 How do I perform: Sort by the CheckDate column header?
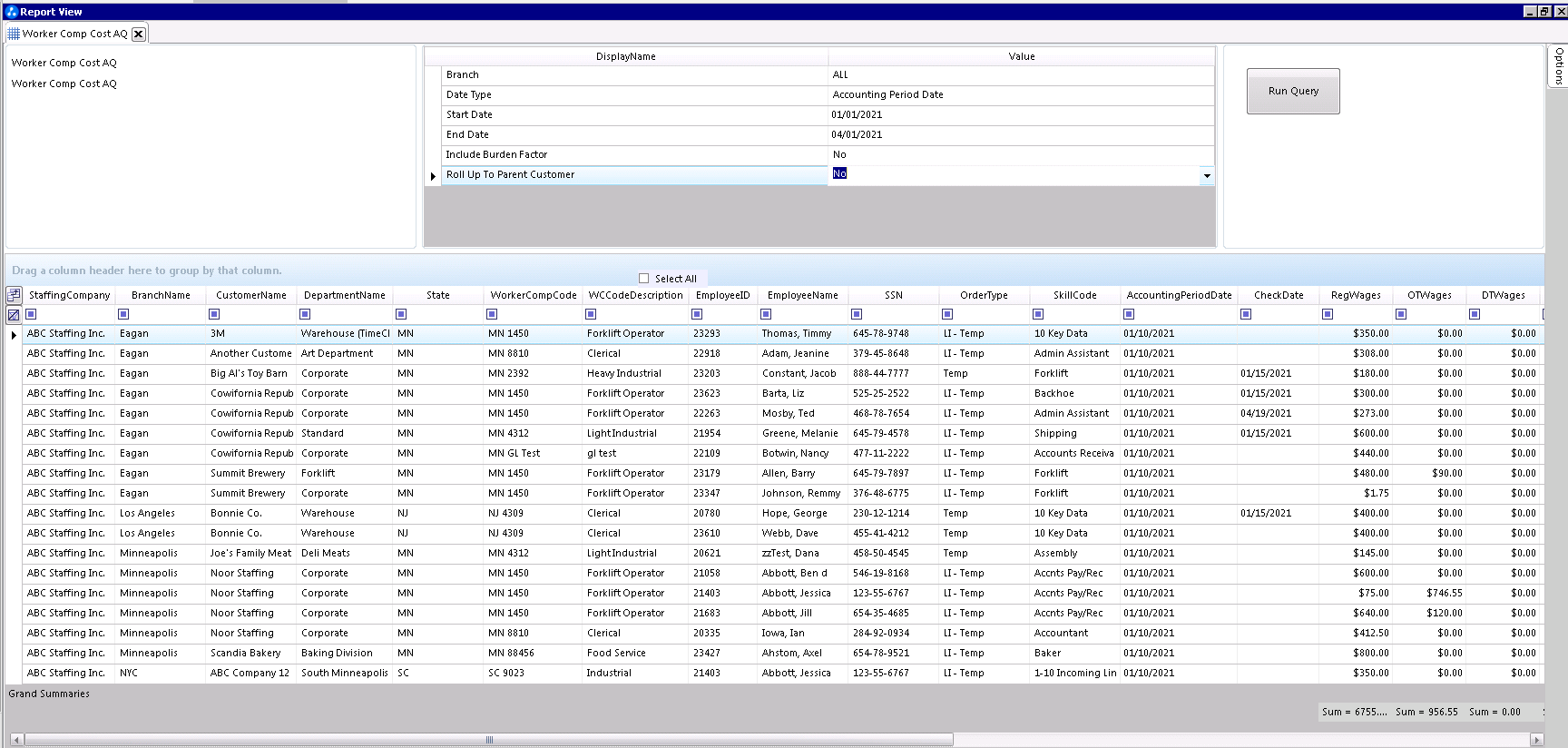click(1279, 296)
